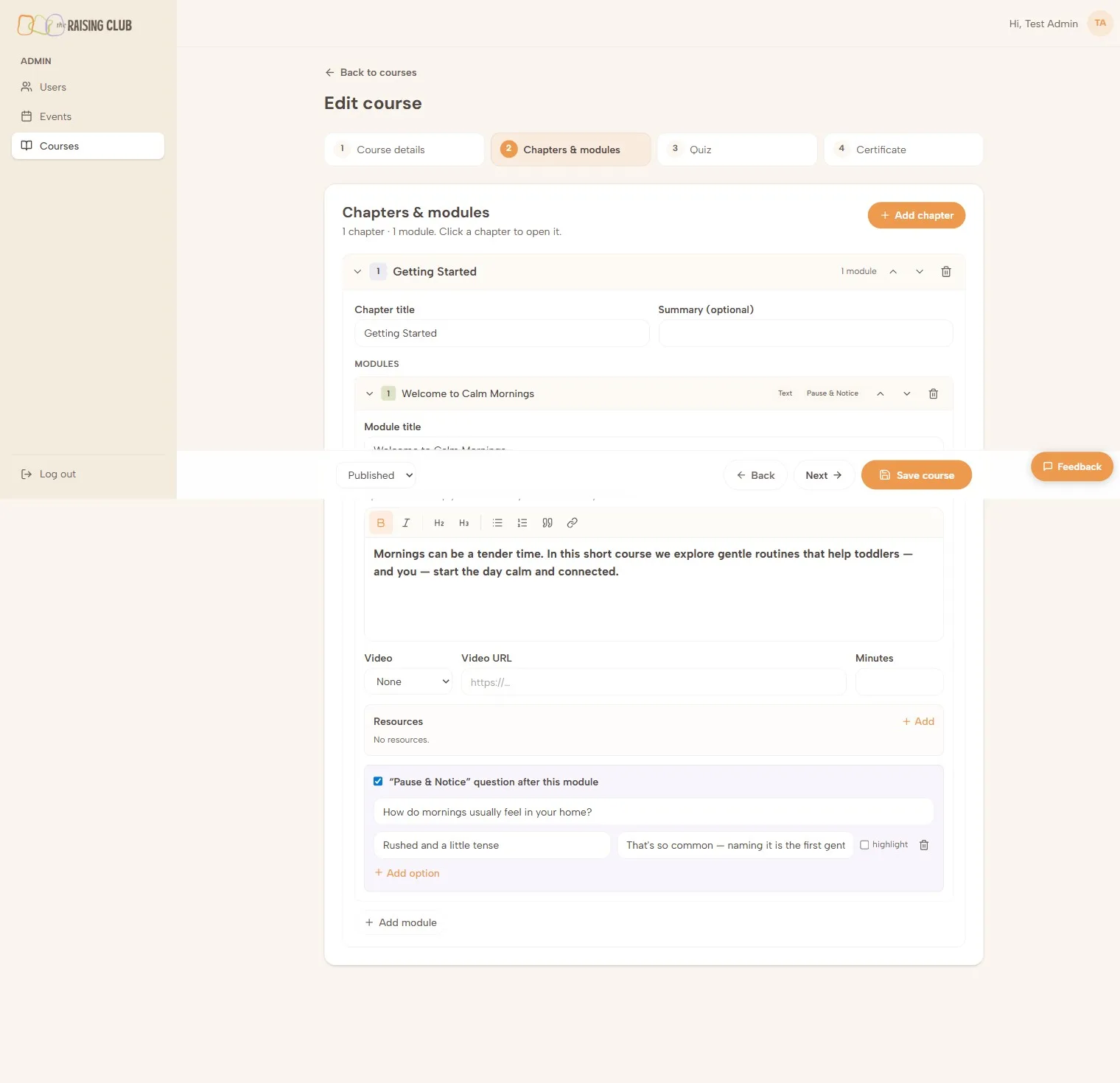Move Welcome to Calm Mornings module up
Screen dimensions: 1120x1083
[881, 393]
